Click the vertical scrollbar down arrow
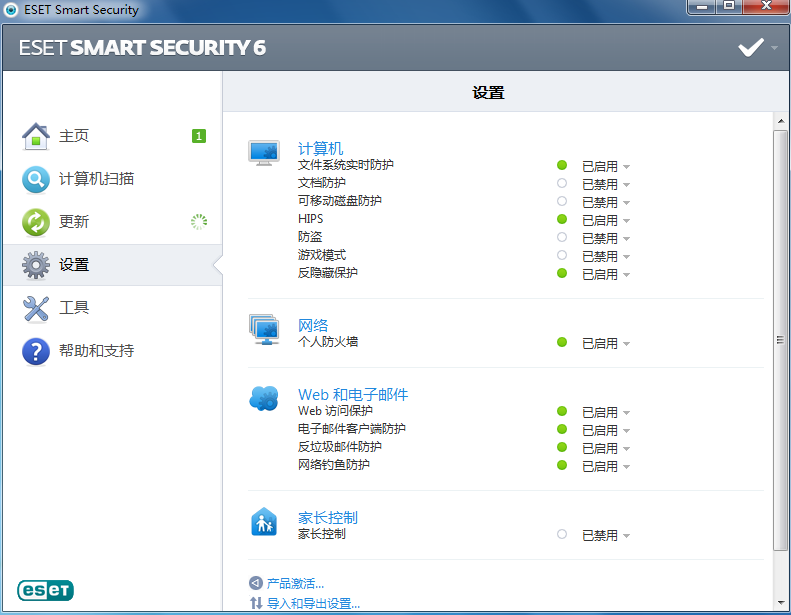This screenshot has height=615, width=791. pos(780,602)
